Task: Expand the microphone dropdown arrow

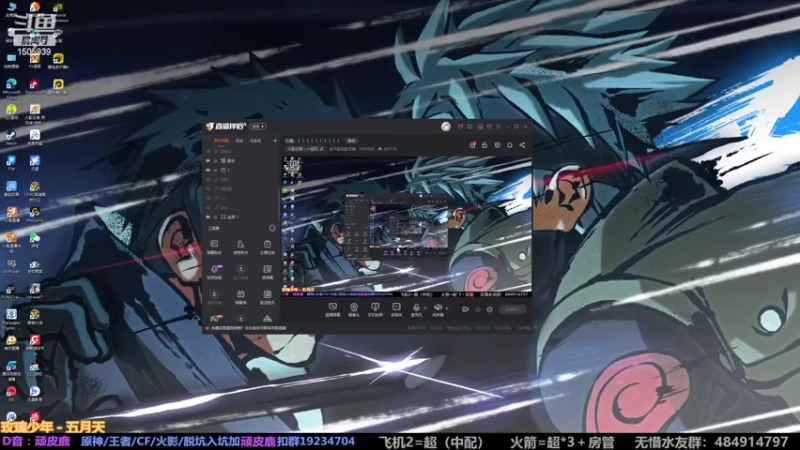Action: 425,308
